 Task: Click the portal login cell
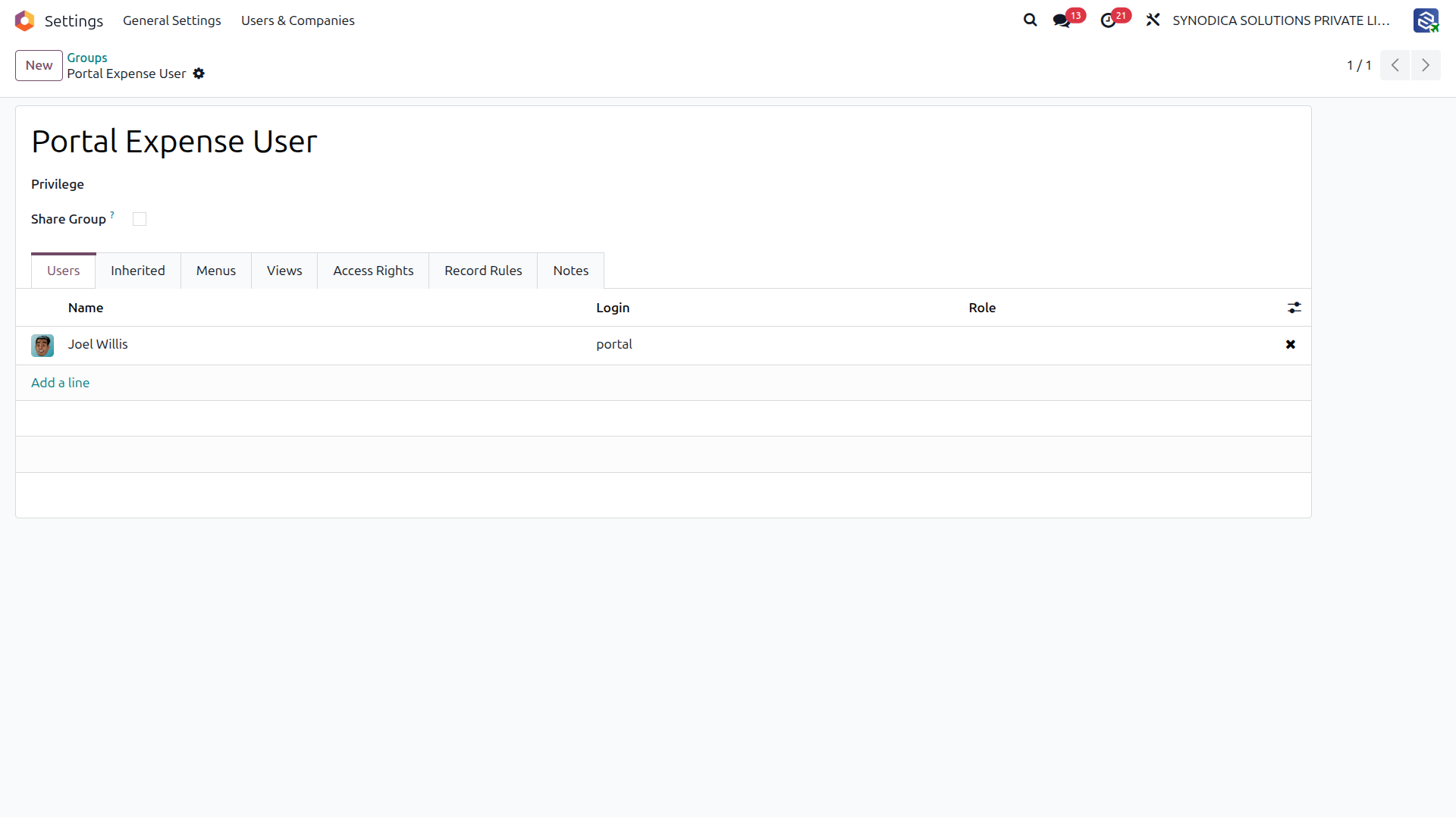614,344
